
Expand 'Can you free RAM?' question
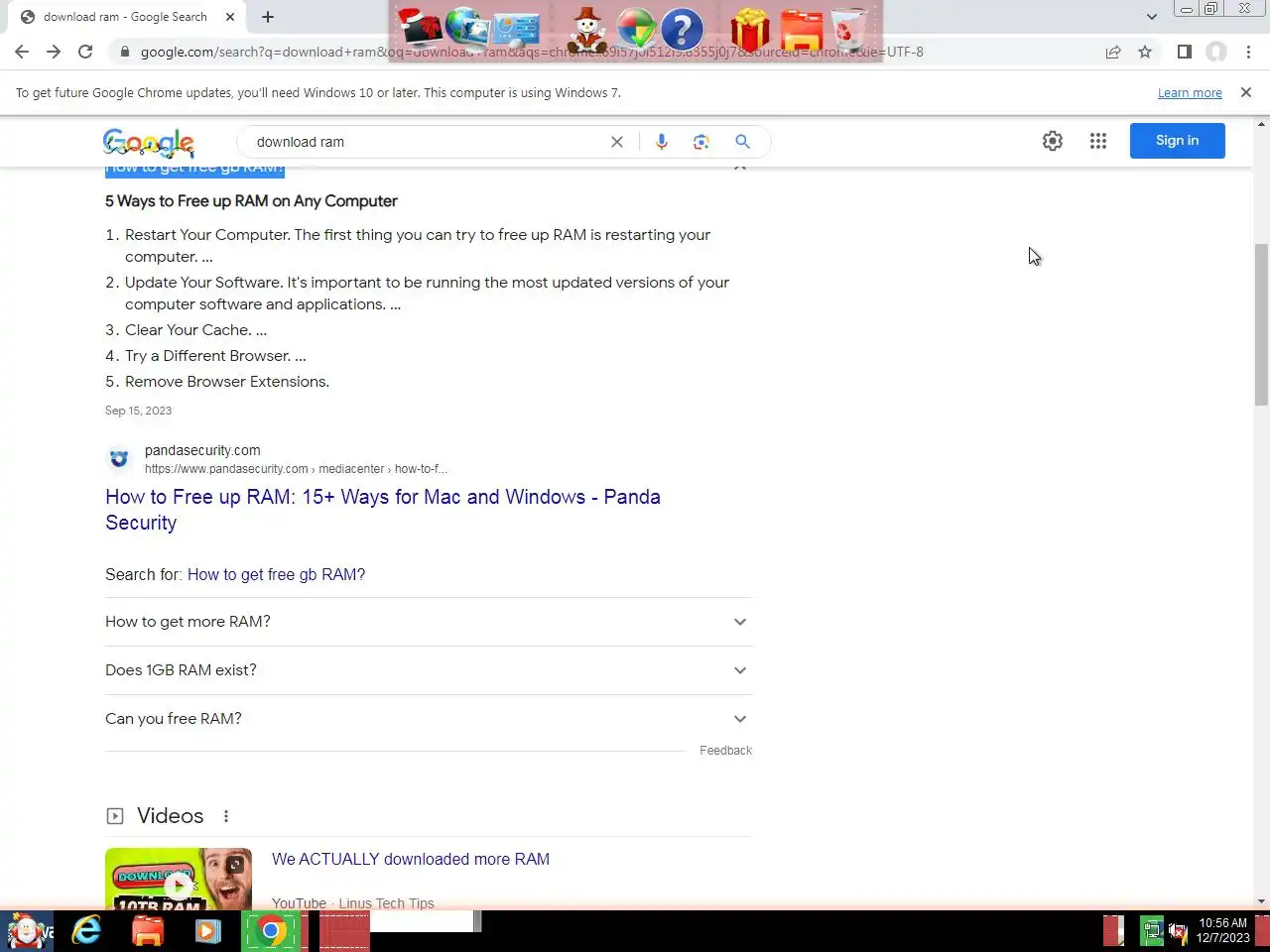429,719
